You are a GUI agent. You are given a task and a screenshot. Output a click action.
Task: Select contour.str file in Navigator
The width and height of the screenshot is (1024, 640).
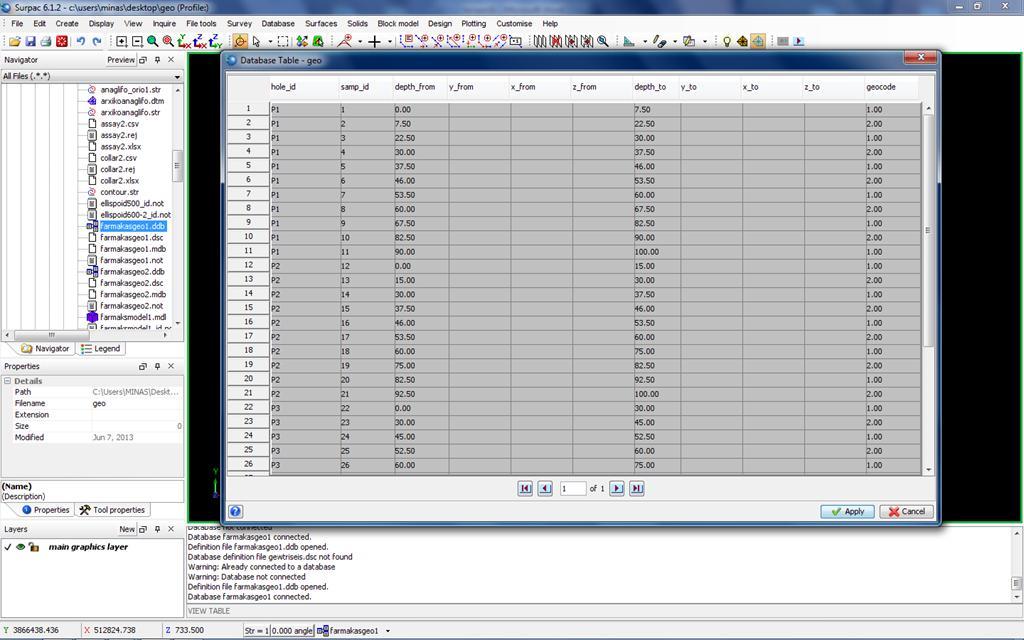[x=119, y=192]
